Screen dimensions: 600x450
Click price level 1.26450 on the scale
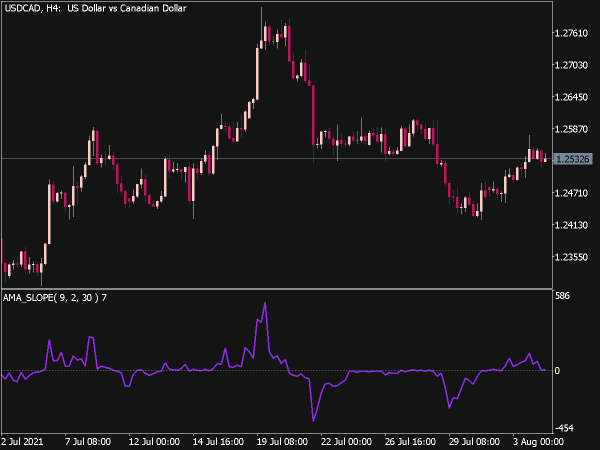pos(571,97)
